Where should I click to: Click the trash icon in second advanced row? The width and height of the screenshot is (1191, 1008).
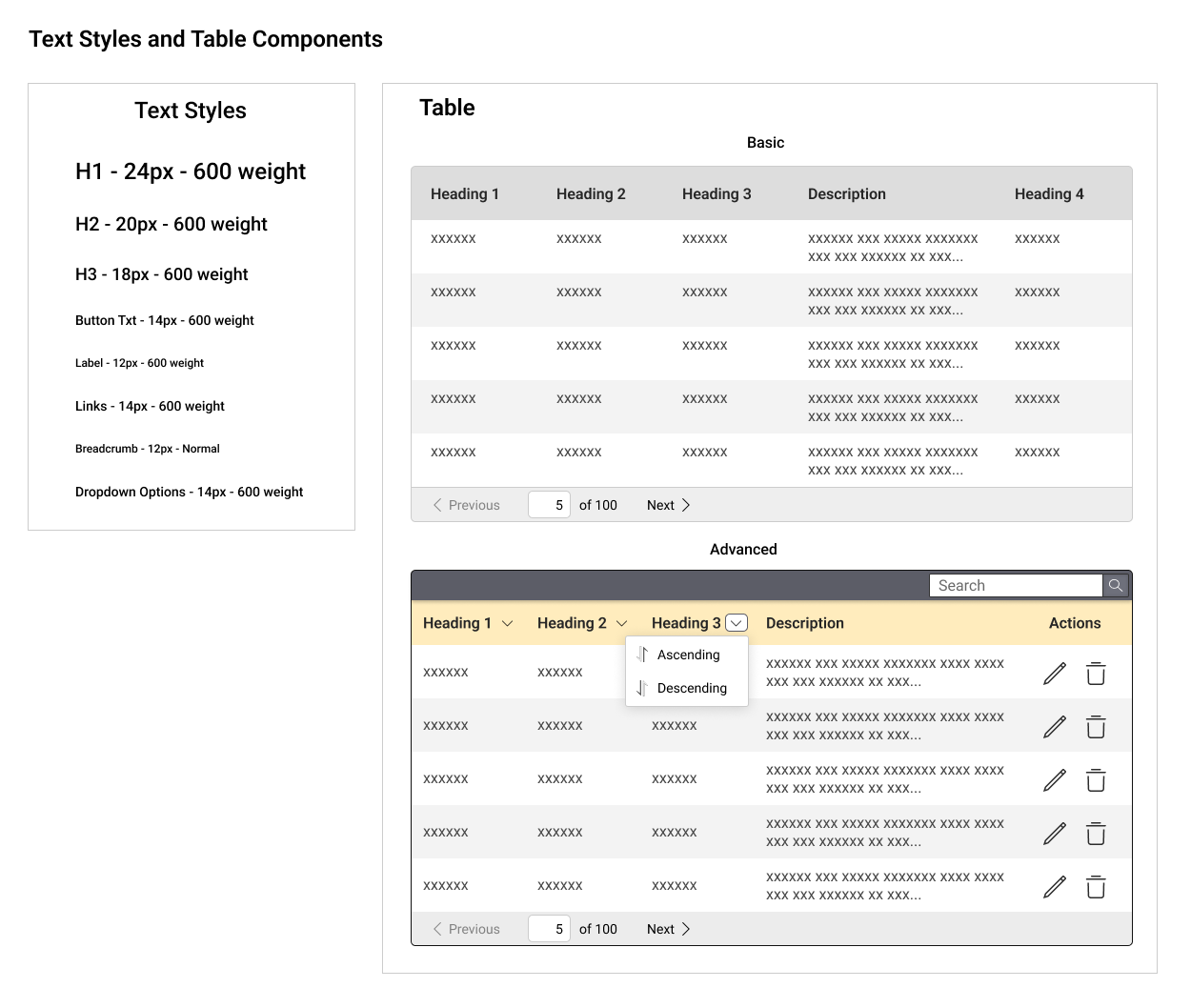[1096, 727]
